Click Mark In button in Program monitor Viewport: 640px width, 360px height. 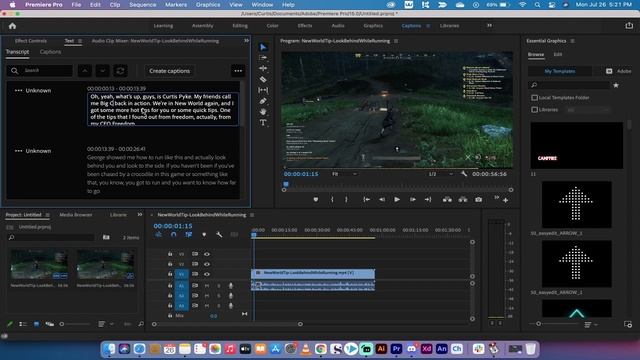tap(332, 200)
